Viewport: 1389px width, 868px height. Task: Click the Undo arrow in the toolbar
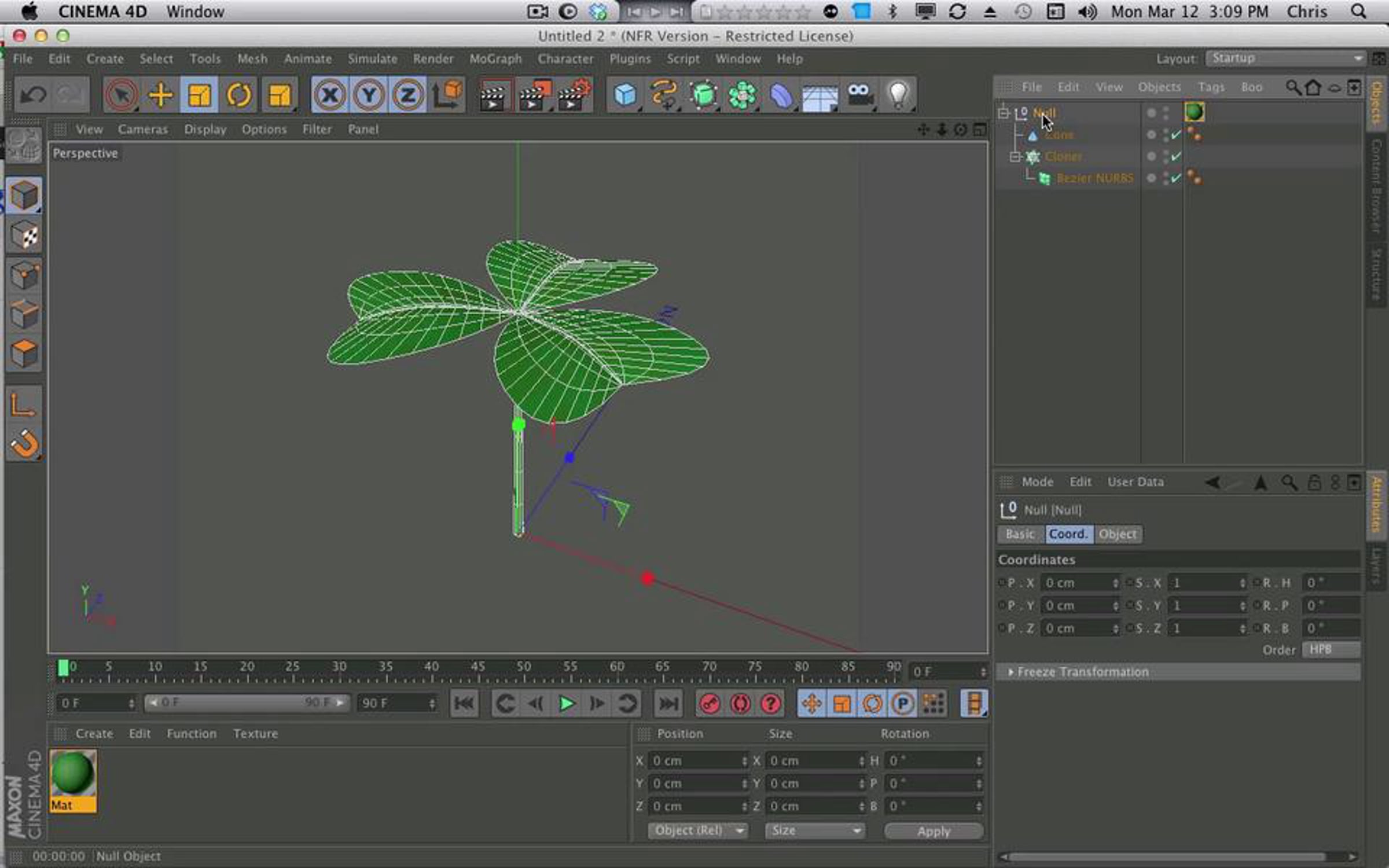click(x=33, y=94)
